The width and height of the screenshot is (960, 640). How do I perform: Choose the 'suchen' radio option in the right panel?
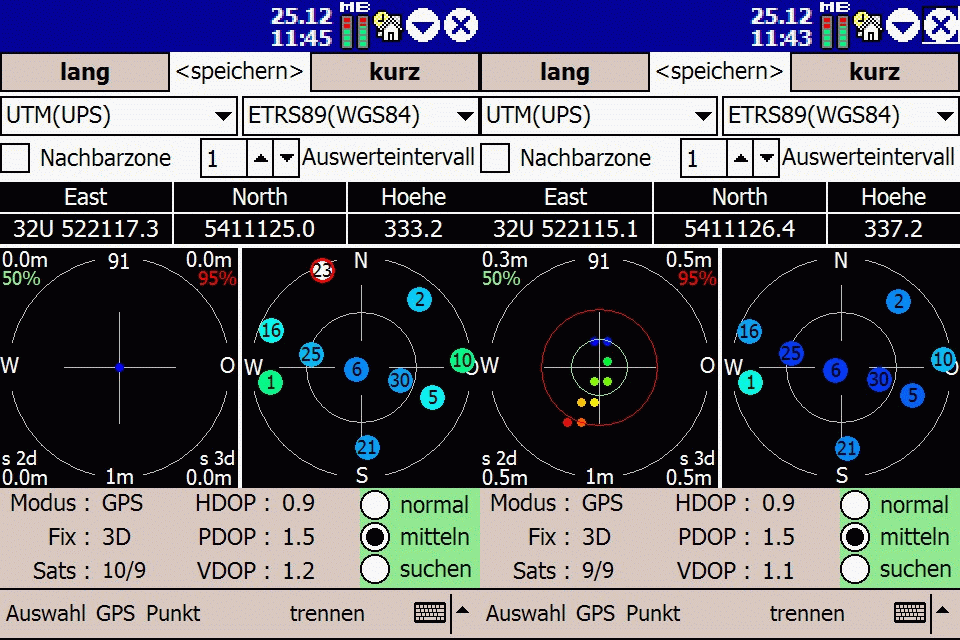pyautogui.click(x=855, y=569)
